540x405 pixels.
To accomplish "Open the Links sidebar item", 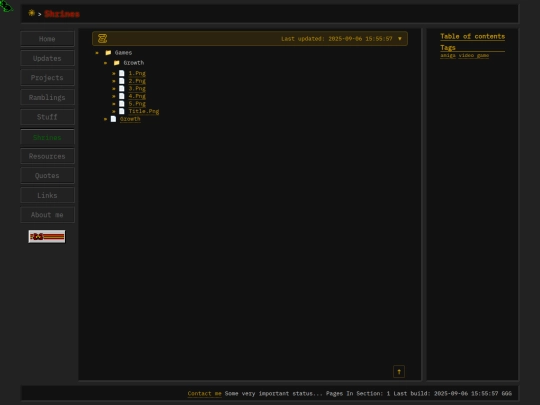I will [x=47, y=195].
